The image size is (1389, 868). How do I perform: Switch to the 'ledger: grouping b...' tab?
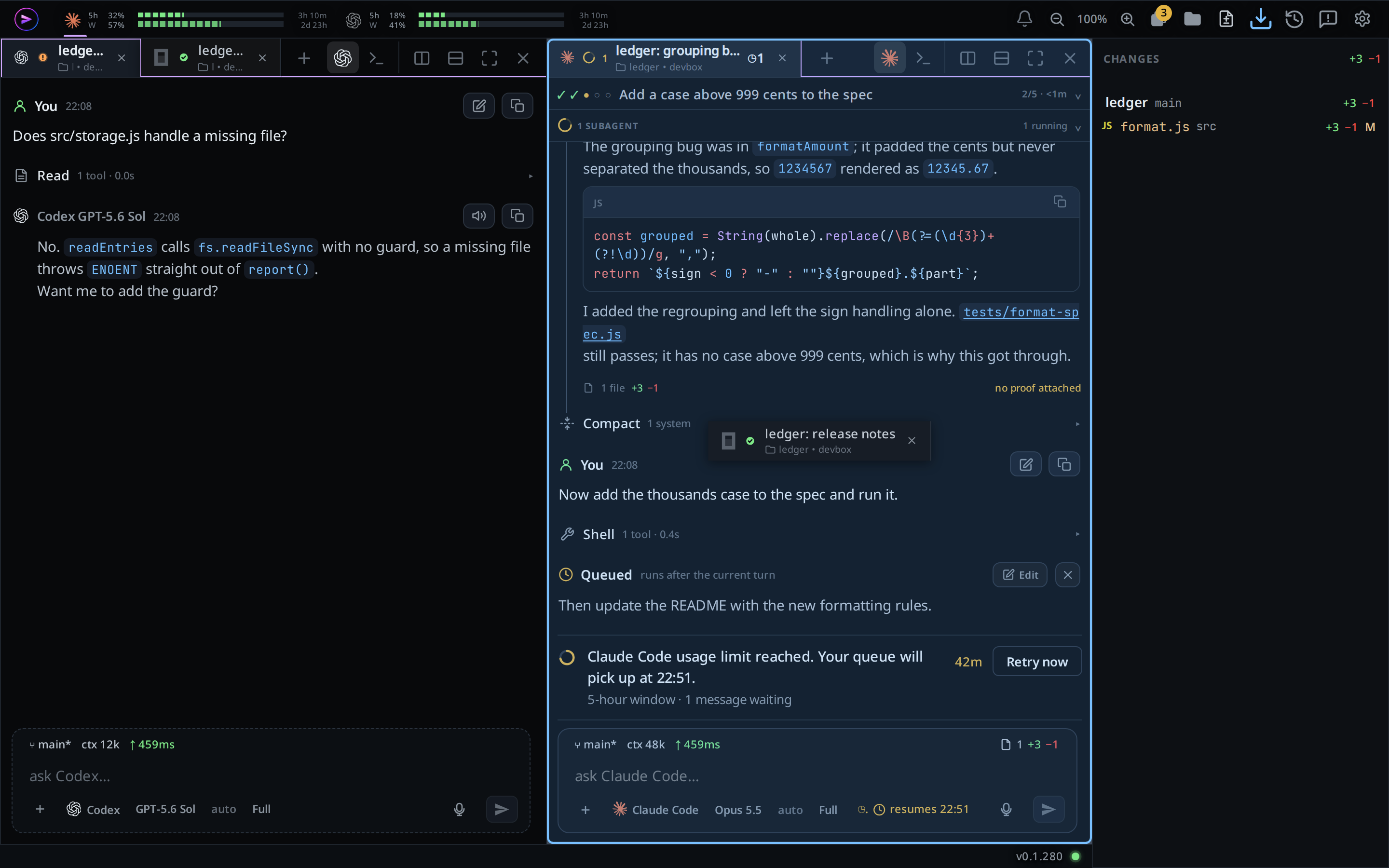(x=674, y=58)
